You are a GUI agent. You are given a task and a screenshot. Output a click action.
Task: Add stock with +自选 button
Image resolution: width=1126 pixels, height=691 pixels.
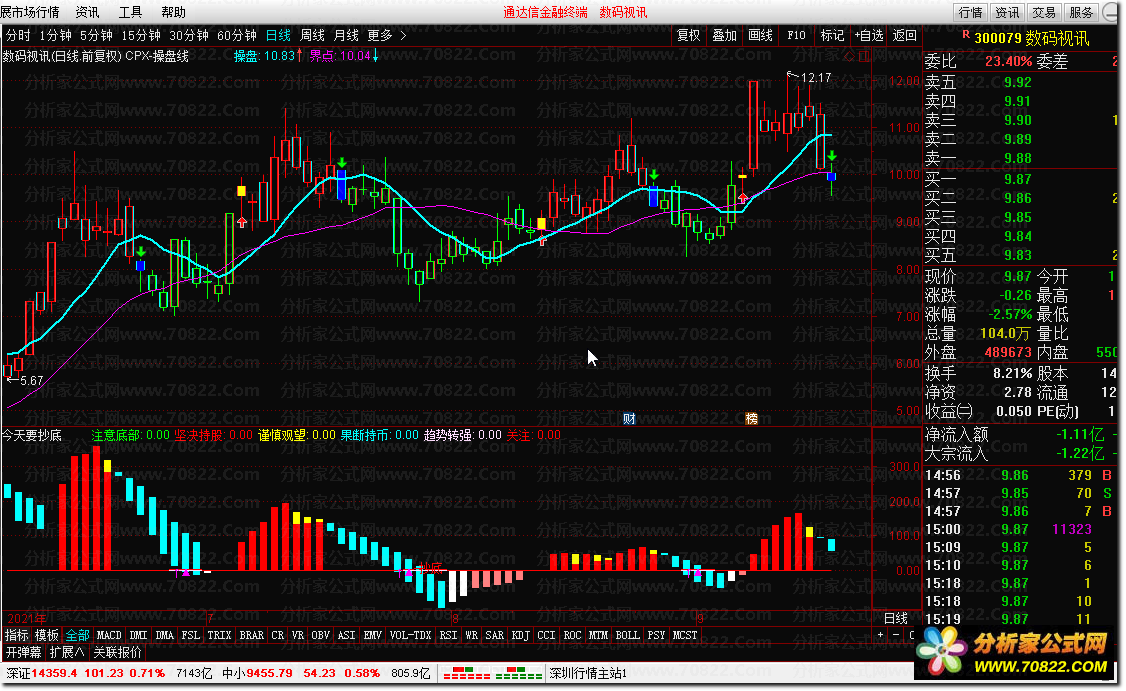(868, 35)
